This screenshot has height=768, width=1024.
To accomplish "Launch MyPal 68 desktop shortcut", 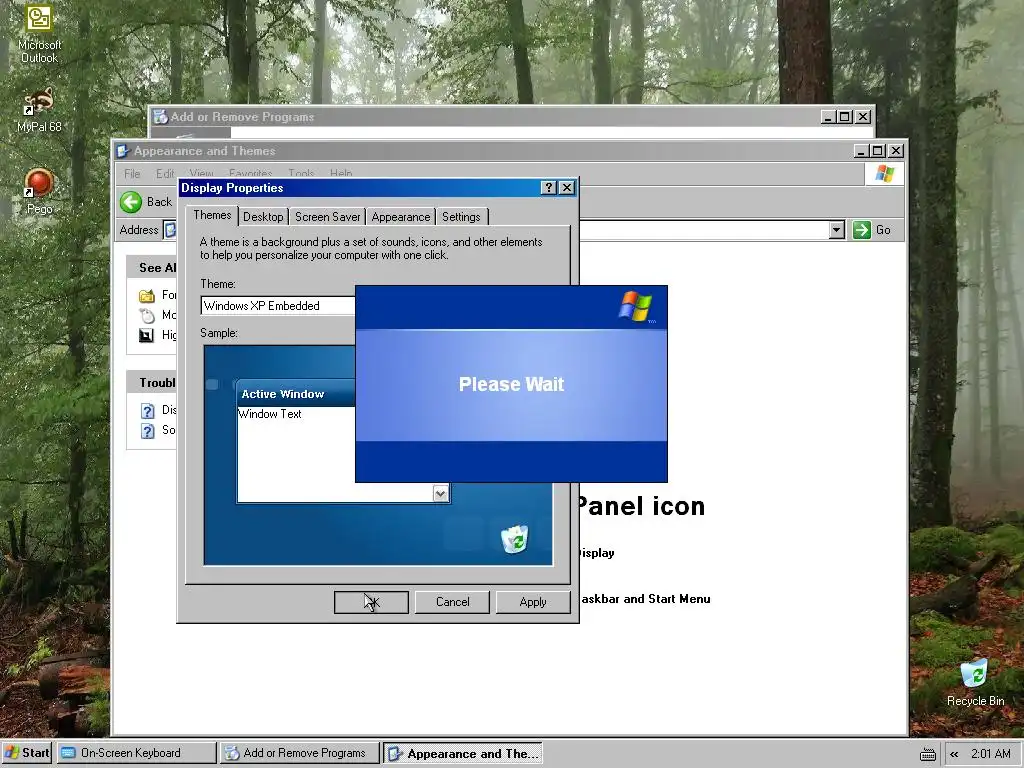I will pyautogui.click(x=39, y=110).
